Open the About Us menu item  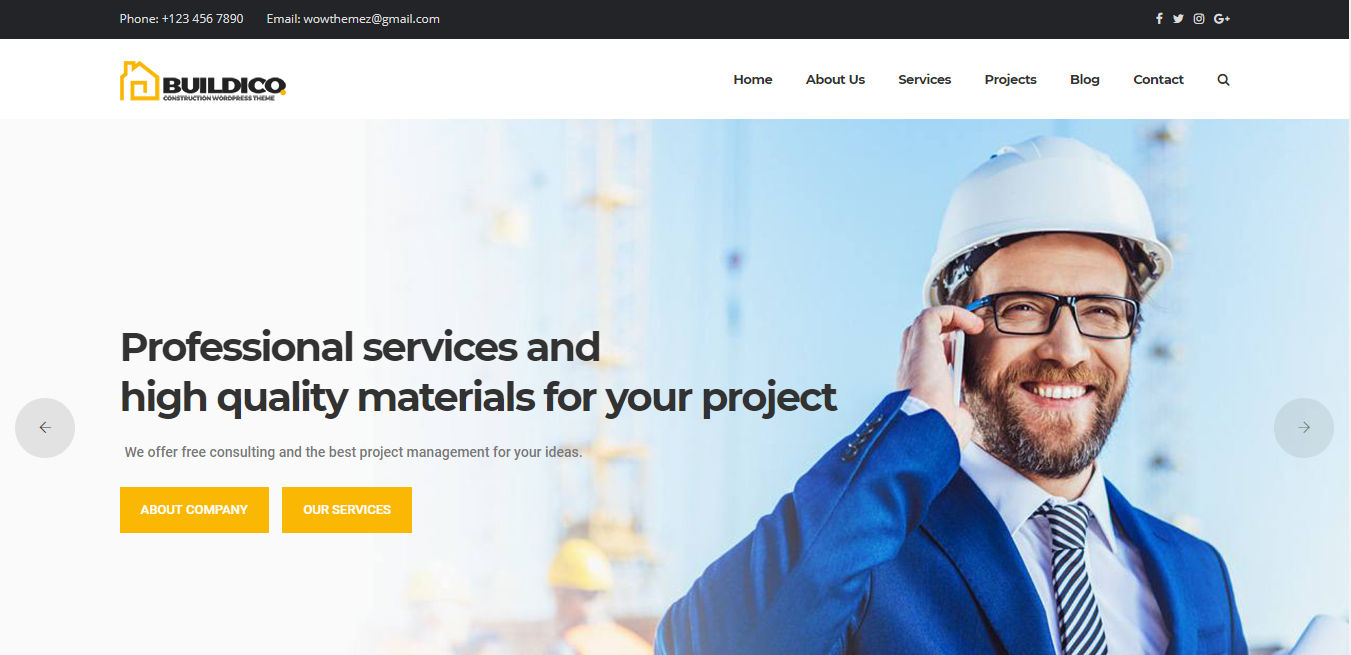coord(835,80)
